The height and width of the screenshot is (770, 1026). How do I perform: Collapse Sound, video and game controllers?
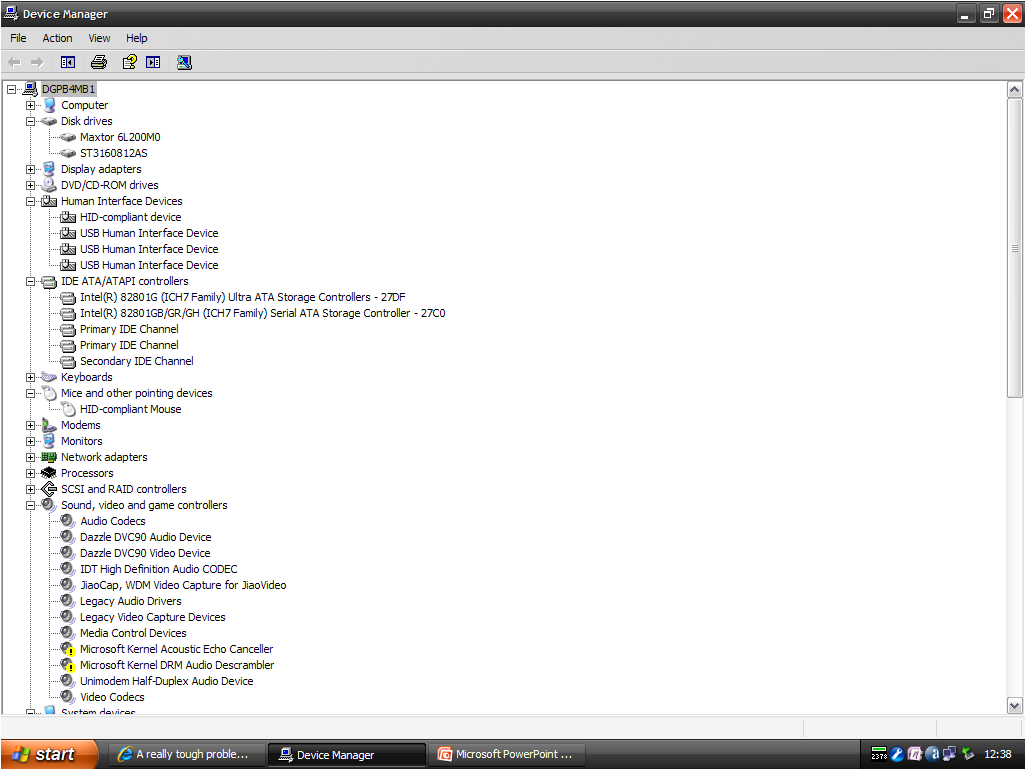pyautogui.click(x=30, y=505)
